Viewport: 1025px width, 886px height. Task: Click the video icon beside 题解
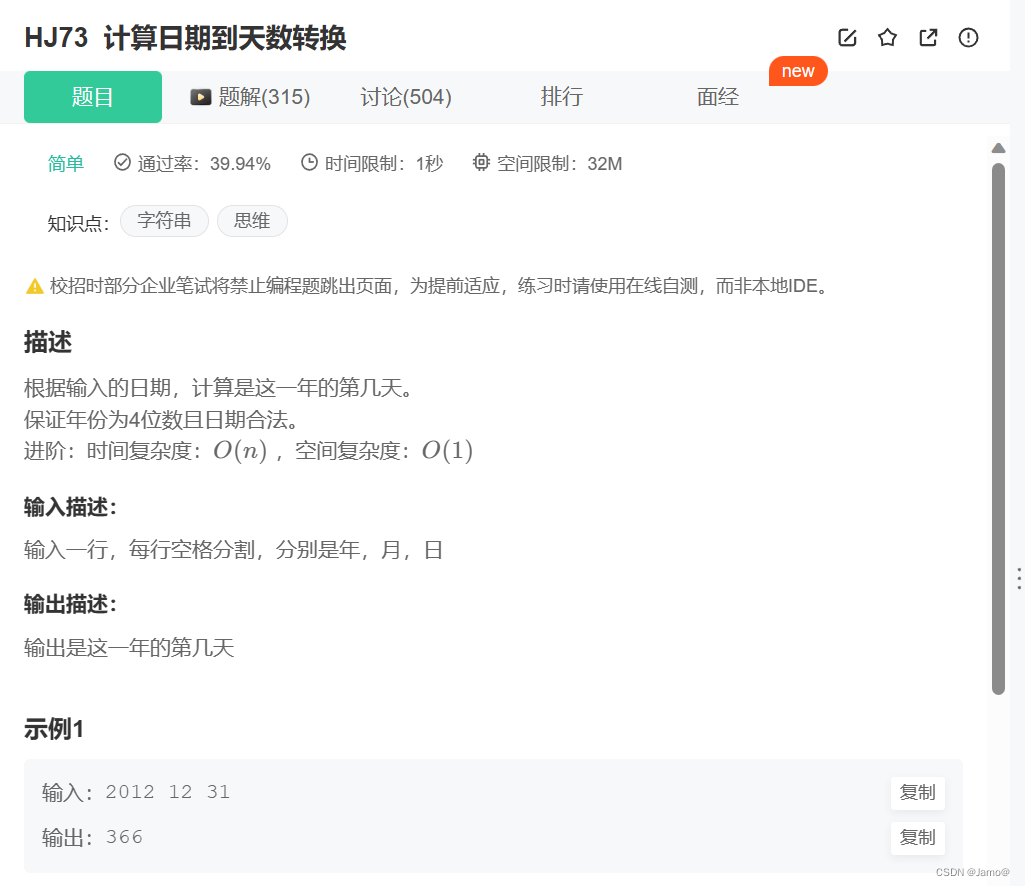pos(201,97)
